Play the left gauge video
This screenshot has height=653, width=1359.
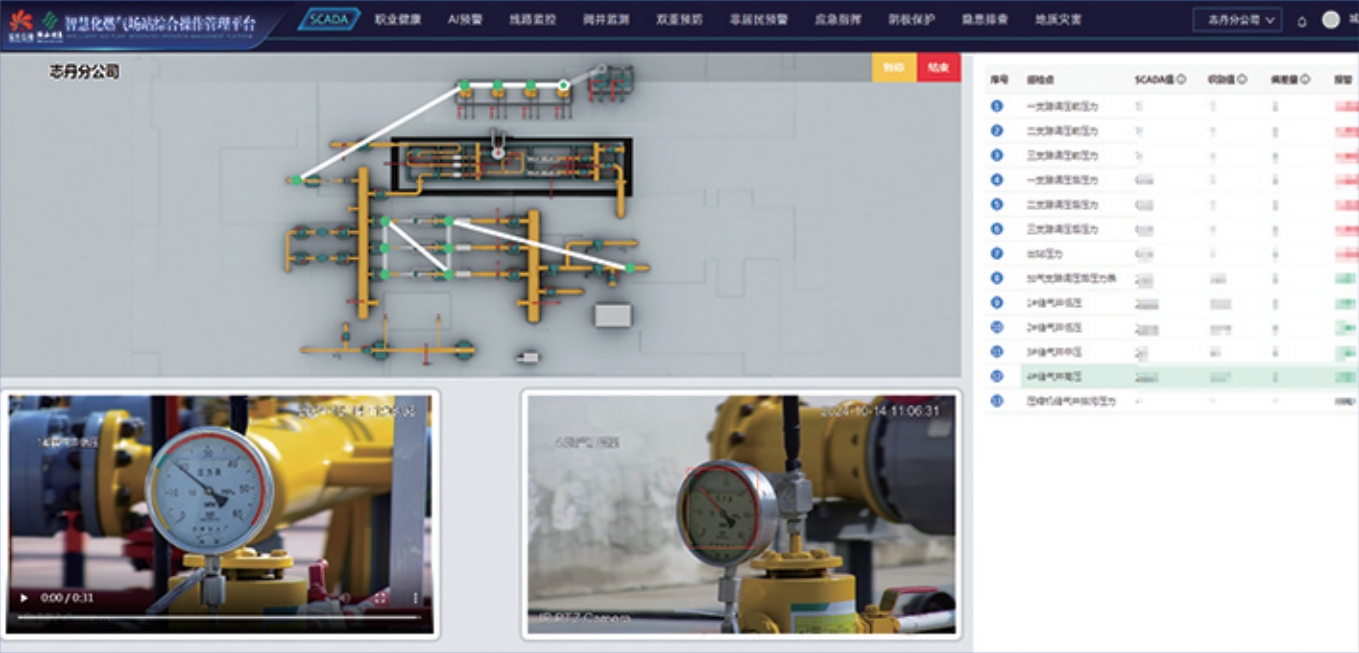24,597
